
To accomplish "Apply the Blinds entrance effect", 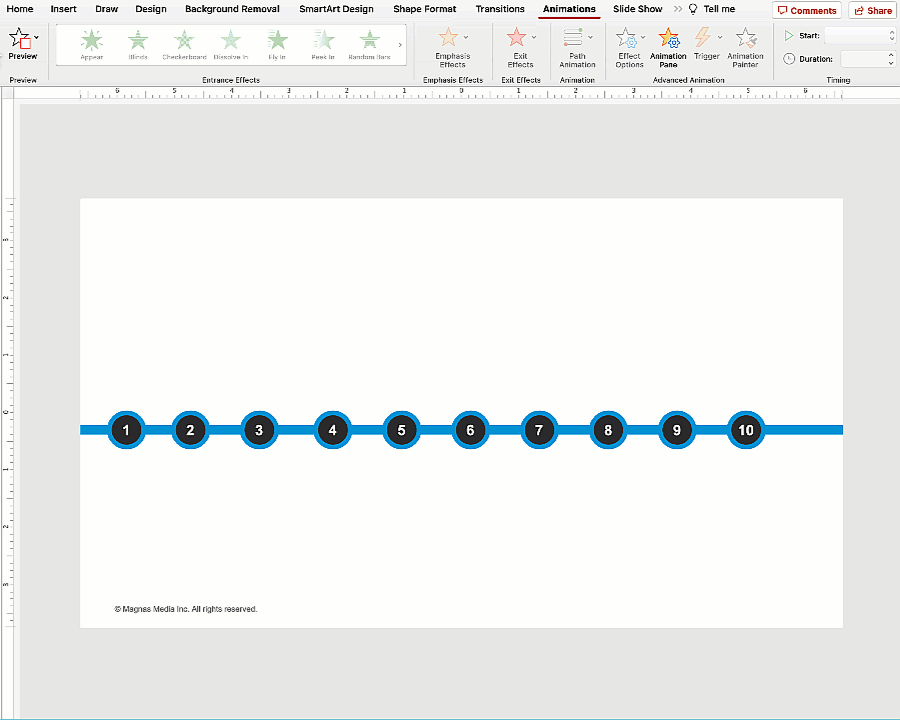I will tap(138, 45).
